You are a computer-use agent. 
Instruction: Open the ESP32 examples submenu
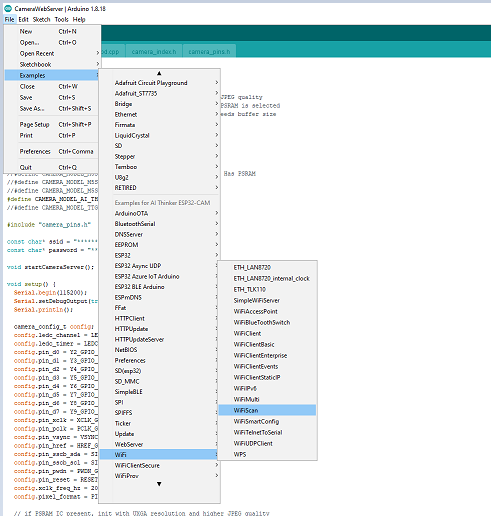(x=160, y=255)
